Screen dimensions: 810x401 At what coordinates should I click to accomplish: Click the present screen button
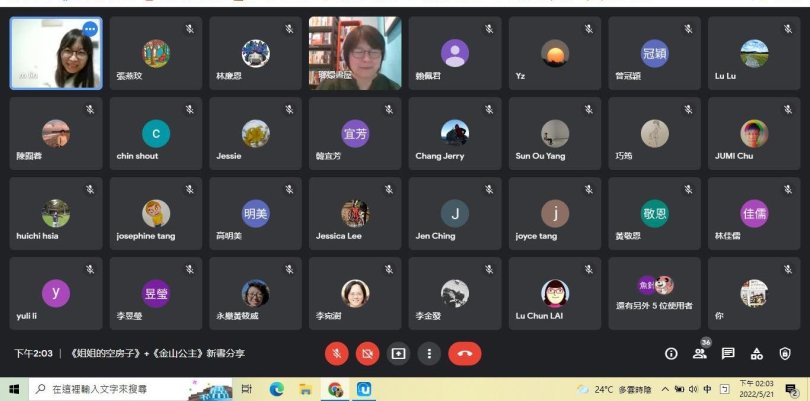[x=399, y=353]
